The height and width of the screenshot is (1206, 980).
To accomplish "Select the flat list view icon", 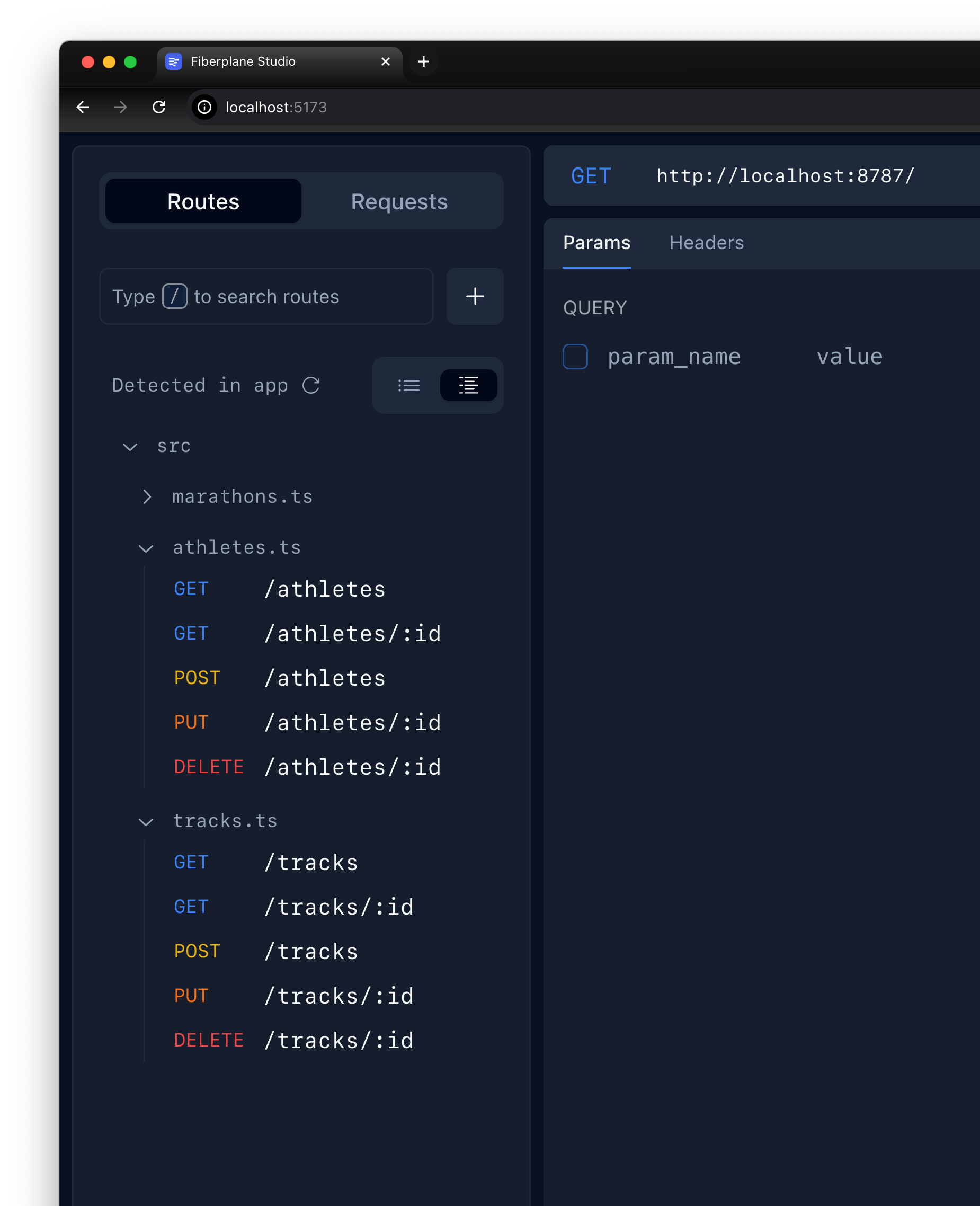I will click(x=409, y=385).
